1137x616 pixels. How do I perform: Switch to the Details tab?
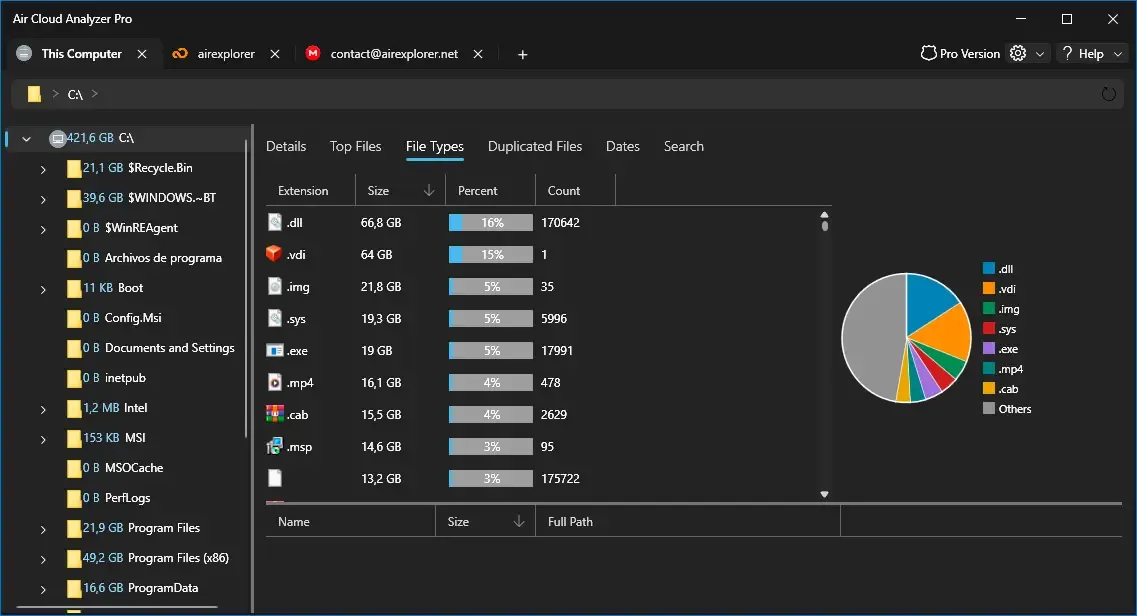pos(286,146)
